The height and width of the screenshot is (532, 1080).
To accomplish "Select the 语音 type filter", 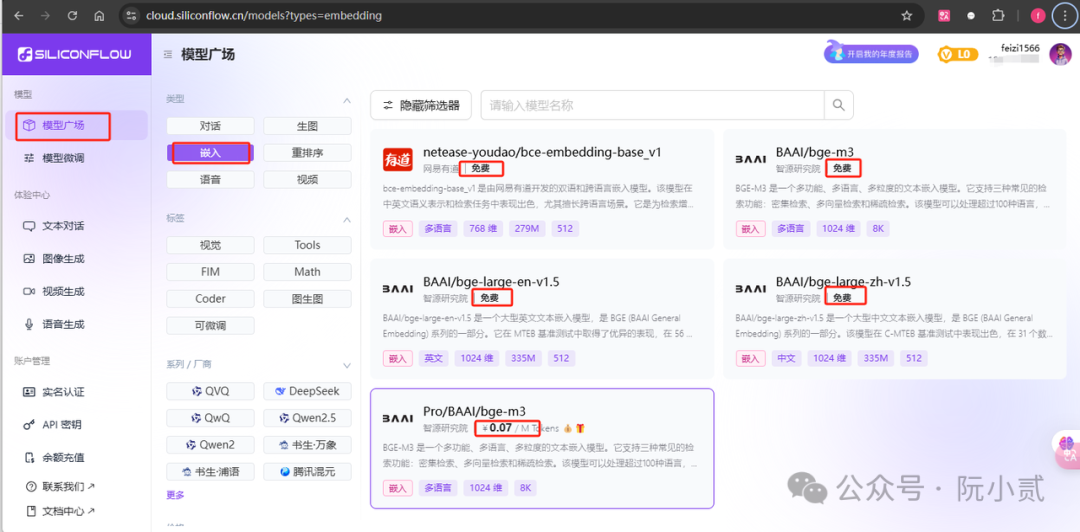I will point(210,180).
